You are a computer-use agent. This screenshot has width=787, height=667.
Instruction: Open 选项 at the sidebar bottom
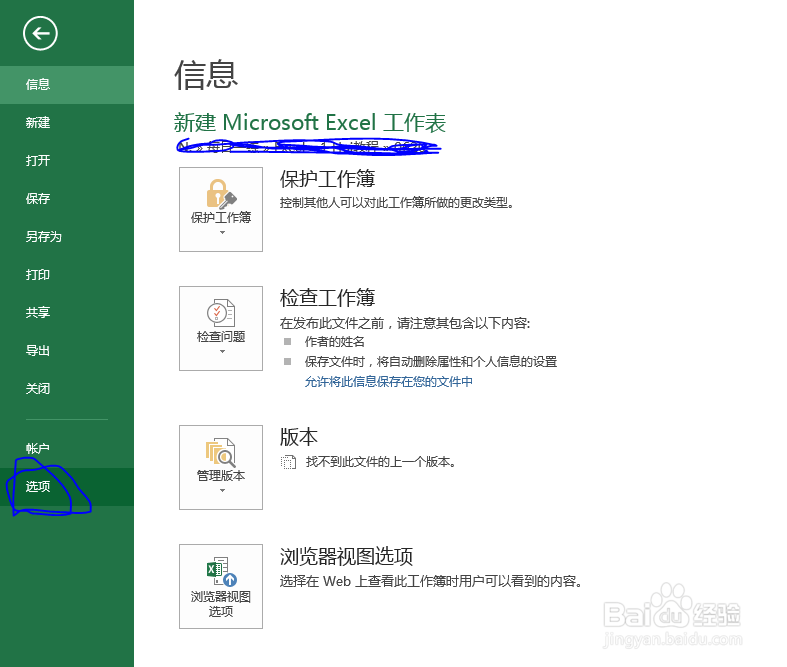coord(67,487)
